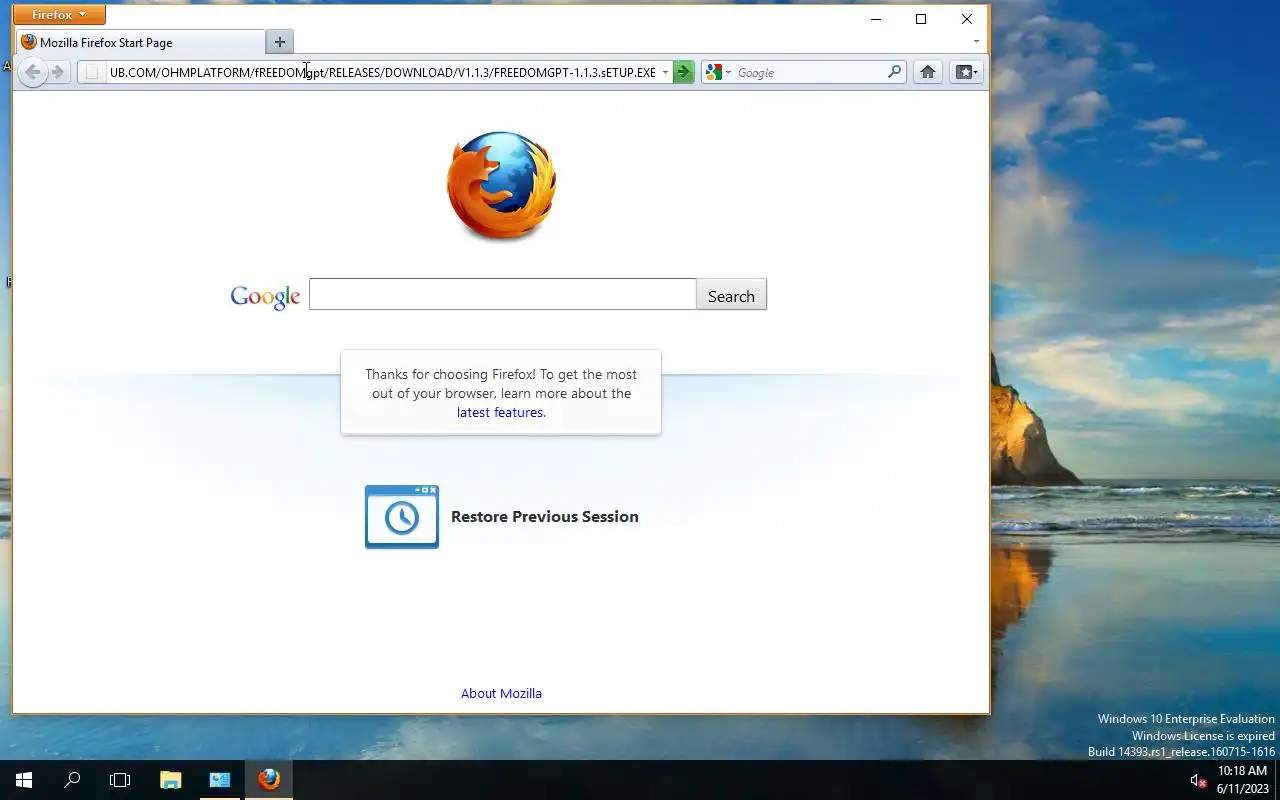Click the Restore Previous Session clock icon
1280x800 pixels.
tap(402, 517)
